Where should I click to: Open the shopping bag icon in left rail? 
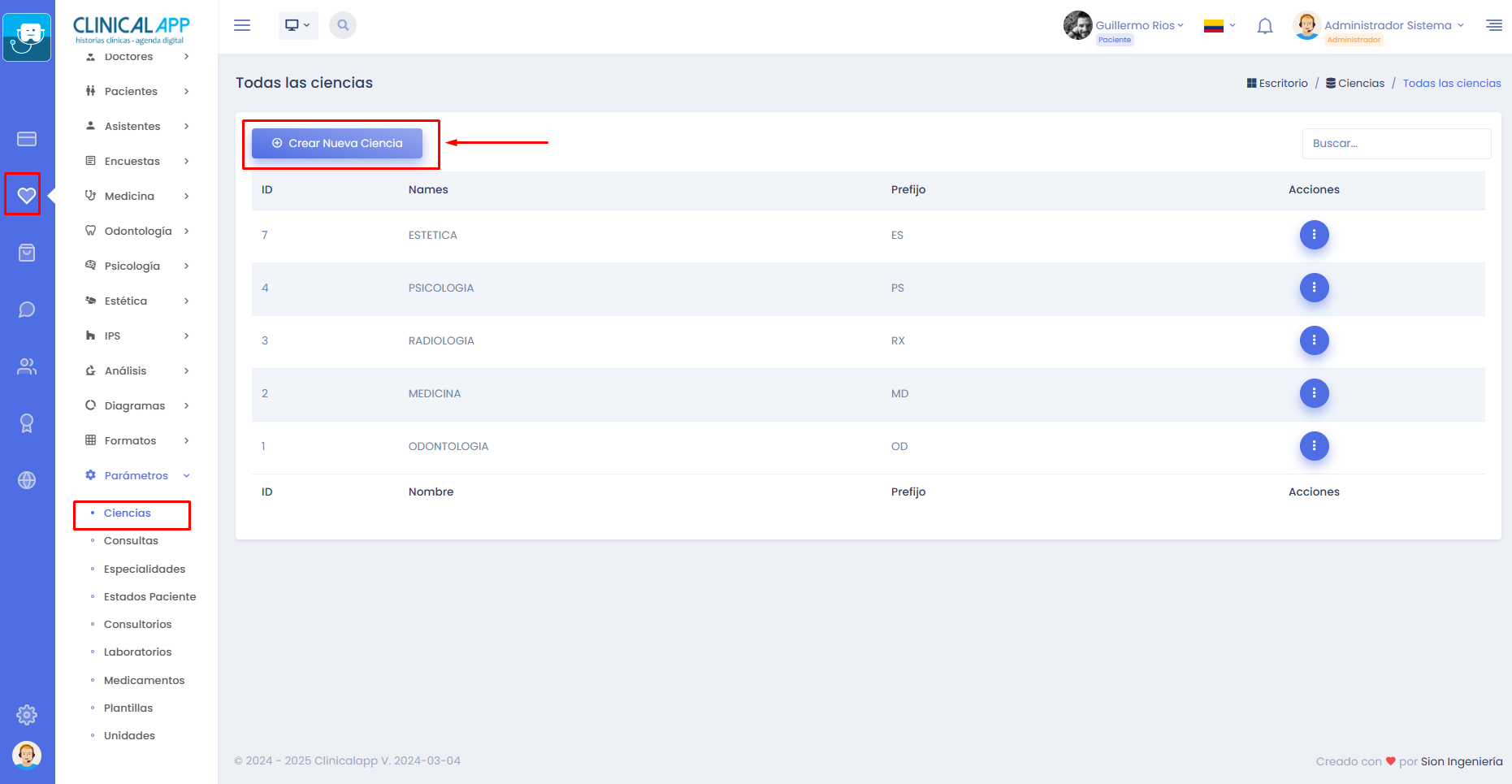(x=26, y=253)
